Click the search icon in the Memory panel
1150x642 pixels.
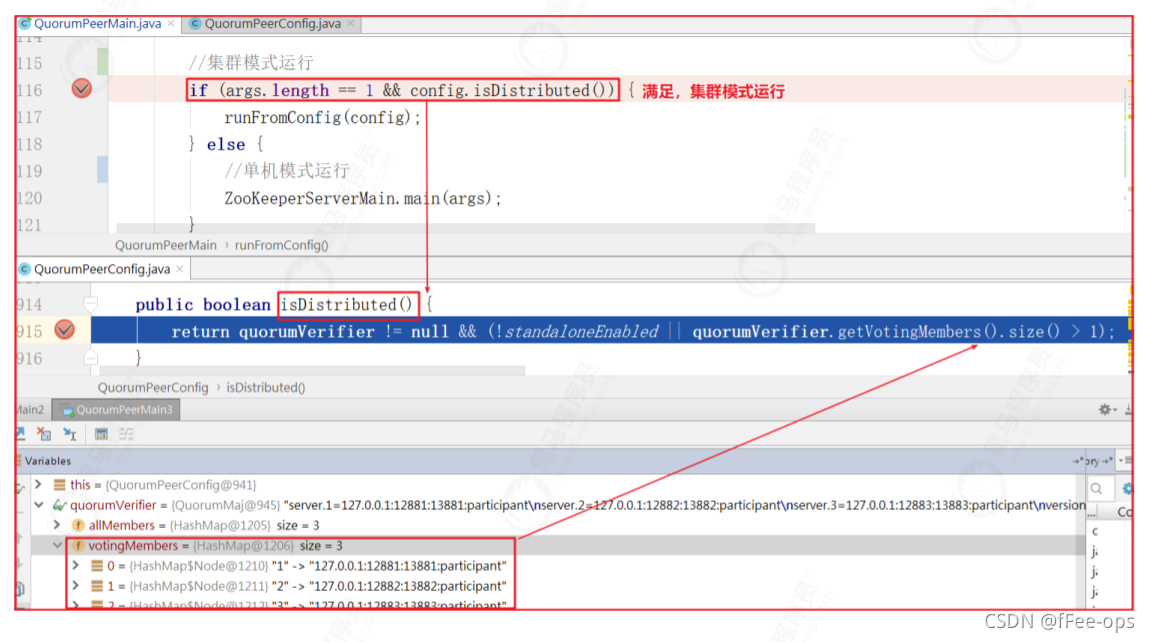point(1096,488)
